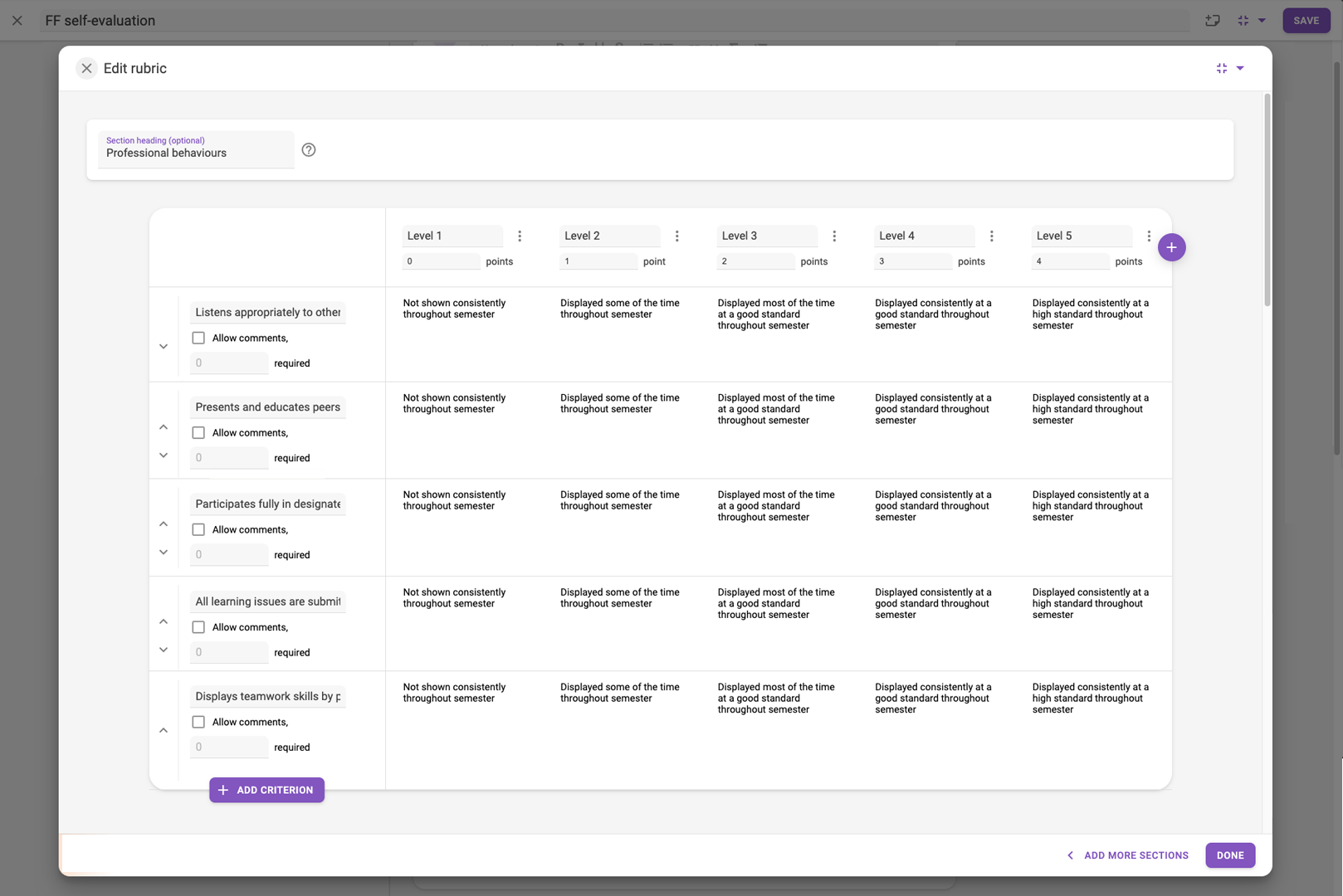Click Level 2 description for 'Participates fully'

click(x=619, y=500)
